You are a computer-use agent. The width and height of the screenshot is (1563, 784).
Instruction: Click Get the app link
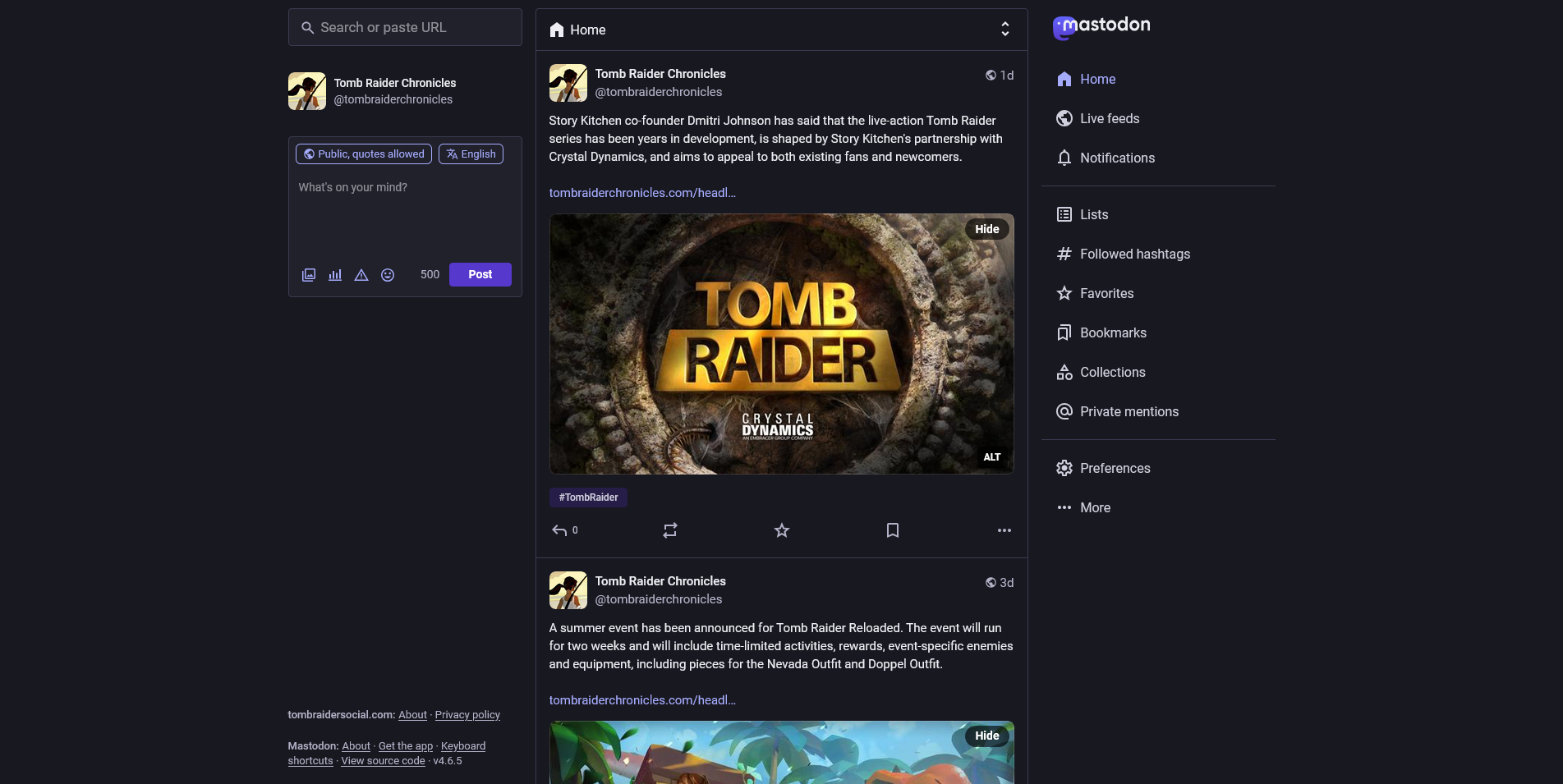406,746
